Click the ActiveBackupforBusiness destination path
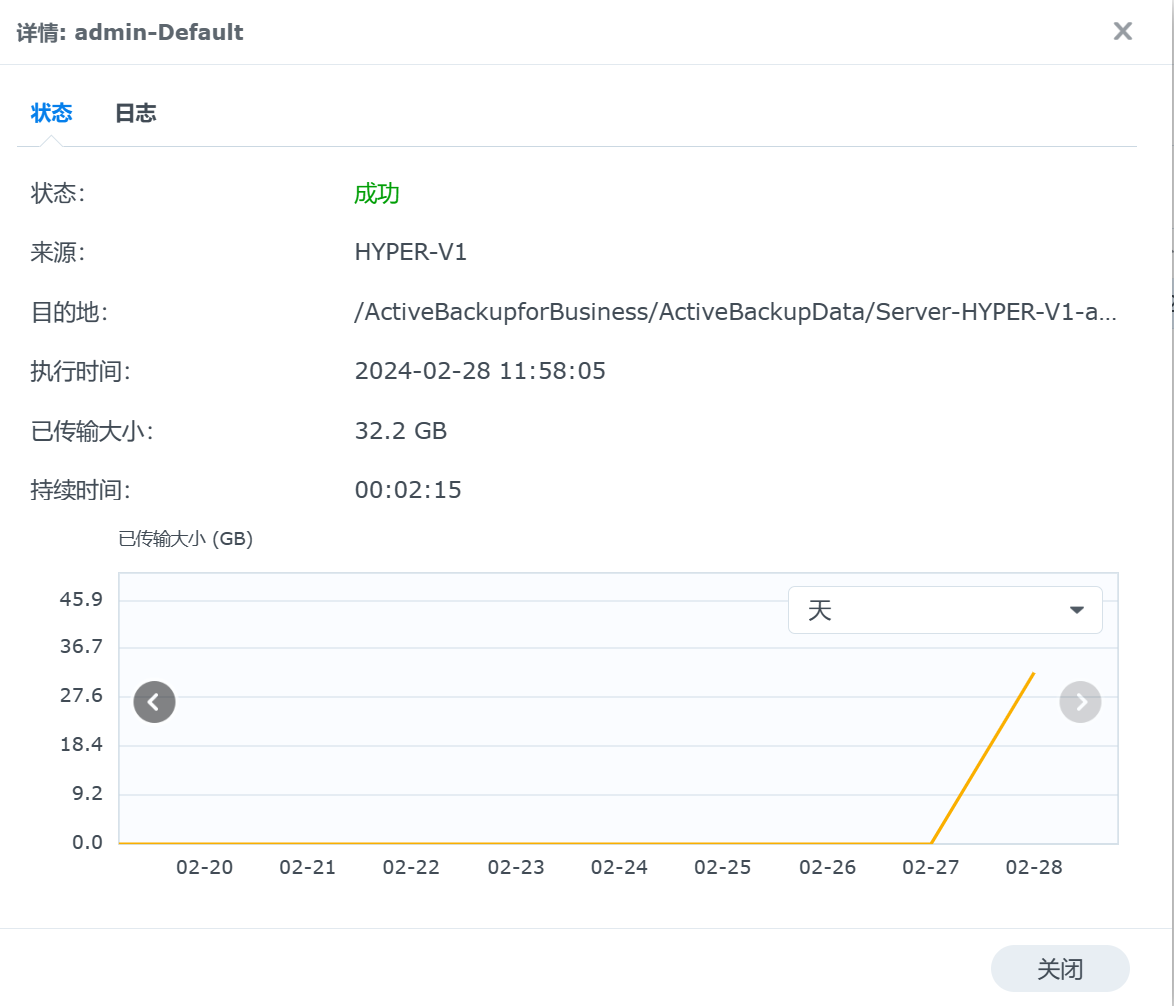This screenshot has width=1174, height=1006. (x=735, y=311)
